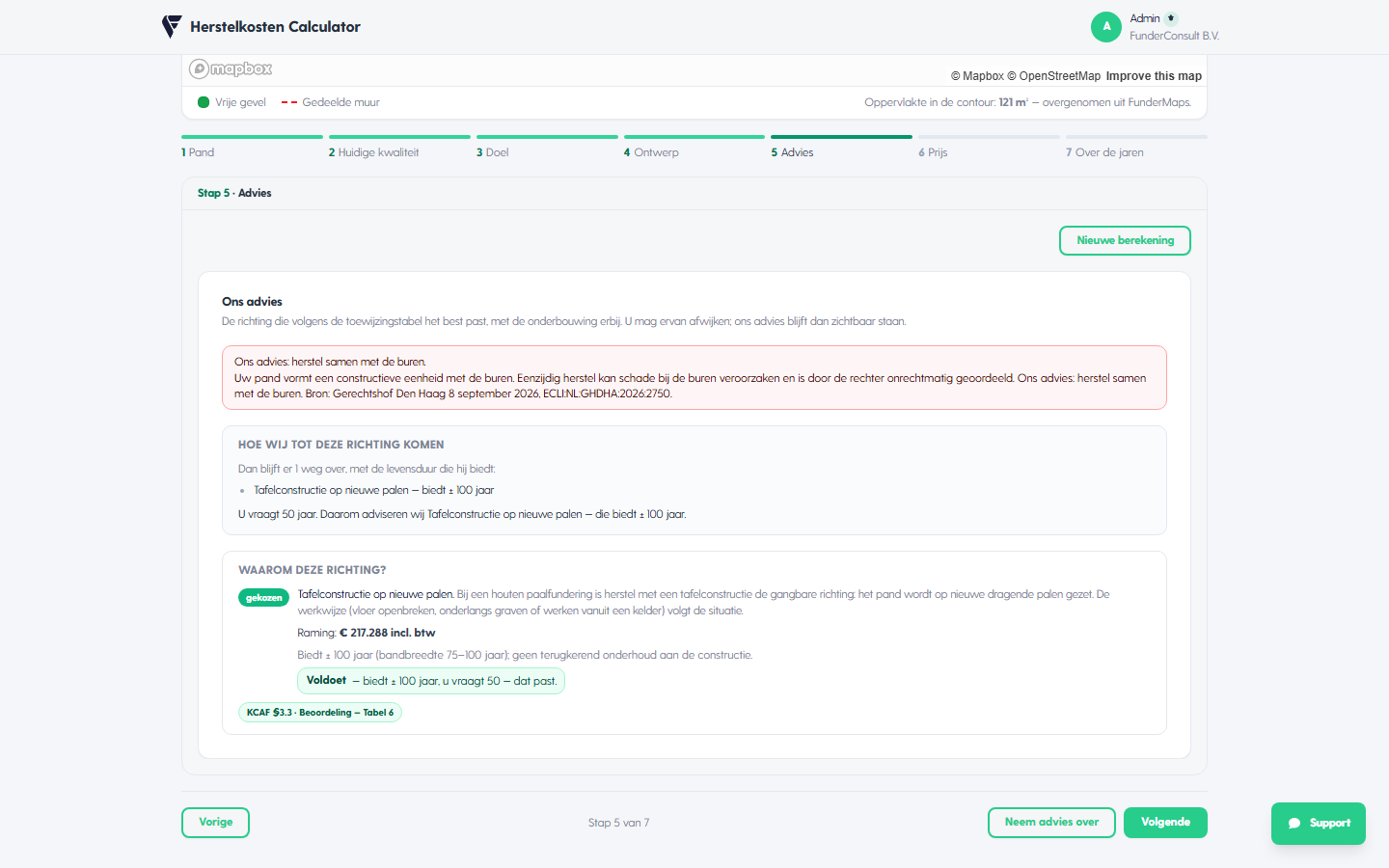Click the WAAROM DEZE RICHTING? heading
The width and height of the screenshot is (1389, 868).
312,570
